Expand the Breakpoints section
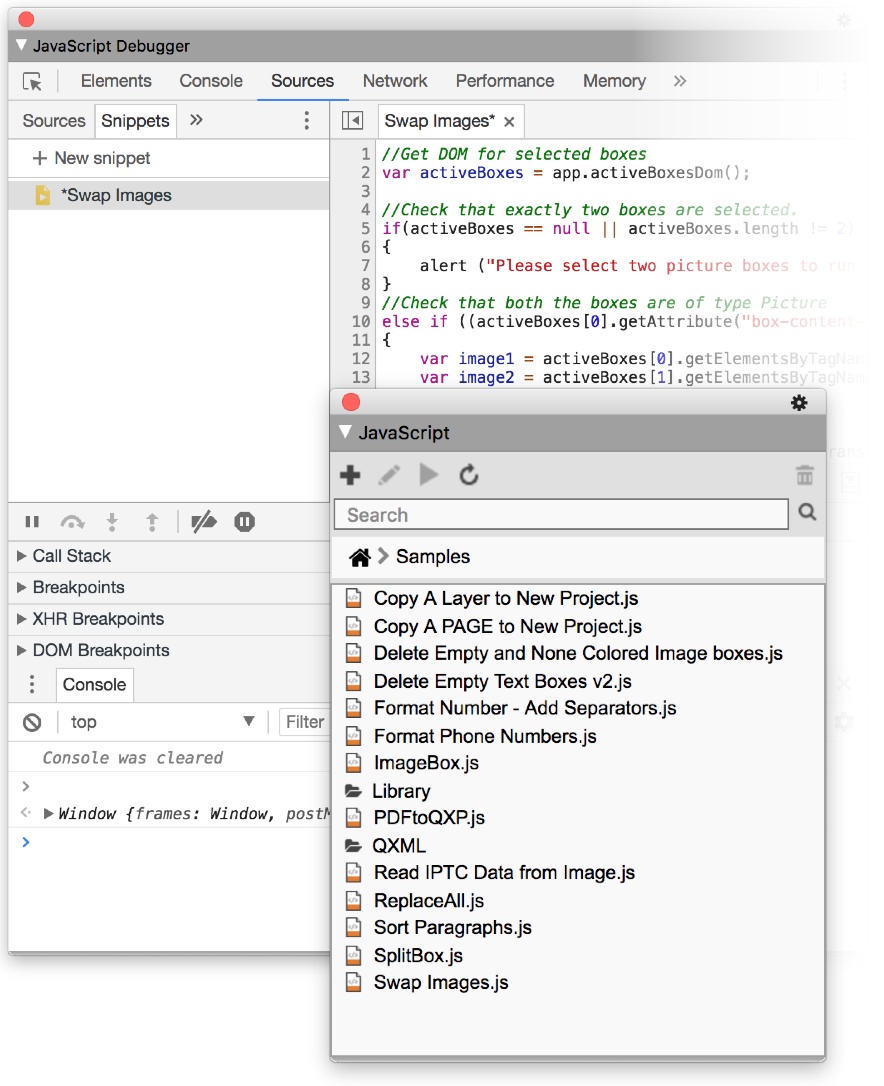Viewport: 884px width, 1086px height. click(x=168, y=587)
